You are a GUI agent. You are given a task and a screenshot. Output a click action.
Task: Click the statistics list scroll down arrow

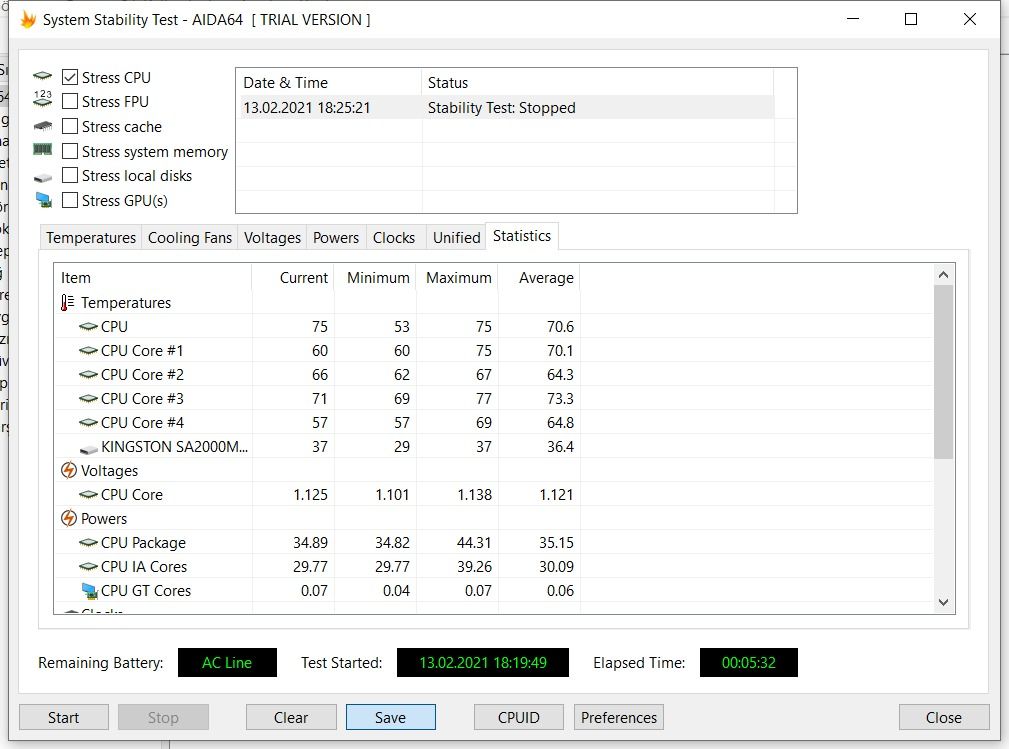coord(943,602)
